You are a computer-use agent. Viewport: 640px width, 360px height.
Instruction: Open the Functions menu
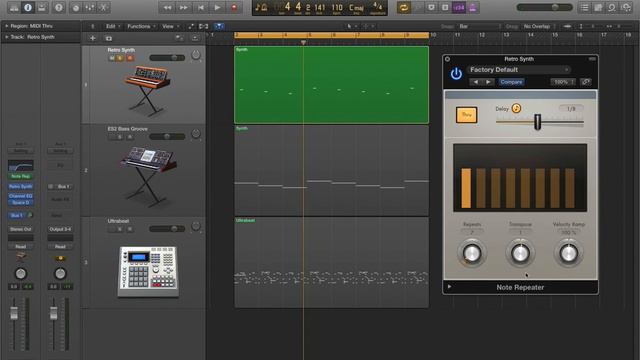click(141, 26)
